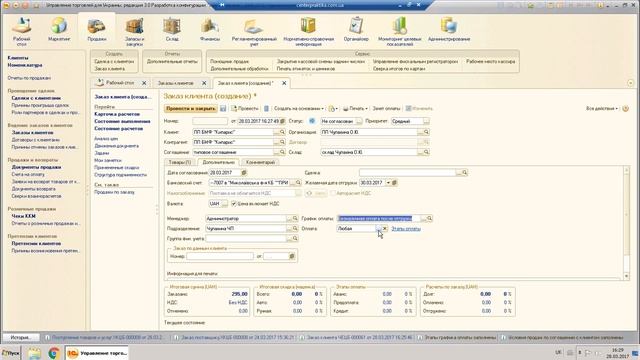Click the form's vertical scrollbar down arrow
The width and height of the screenshot is (640, 360).
(627, 276)
